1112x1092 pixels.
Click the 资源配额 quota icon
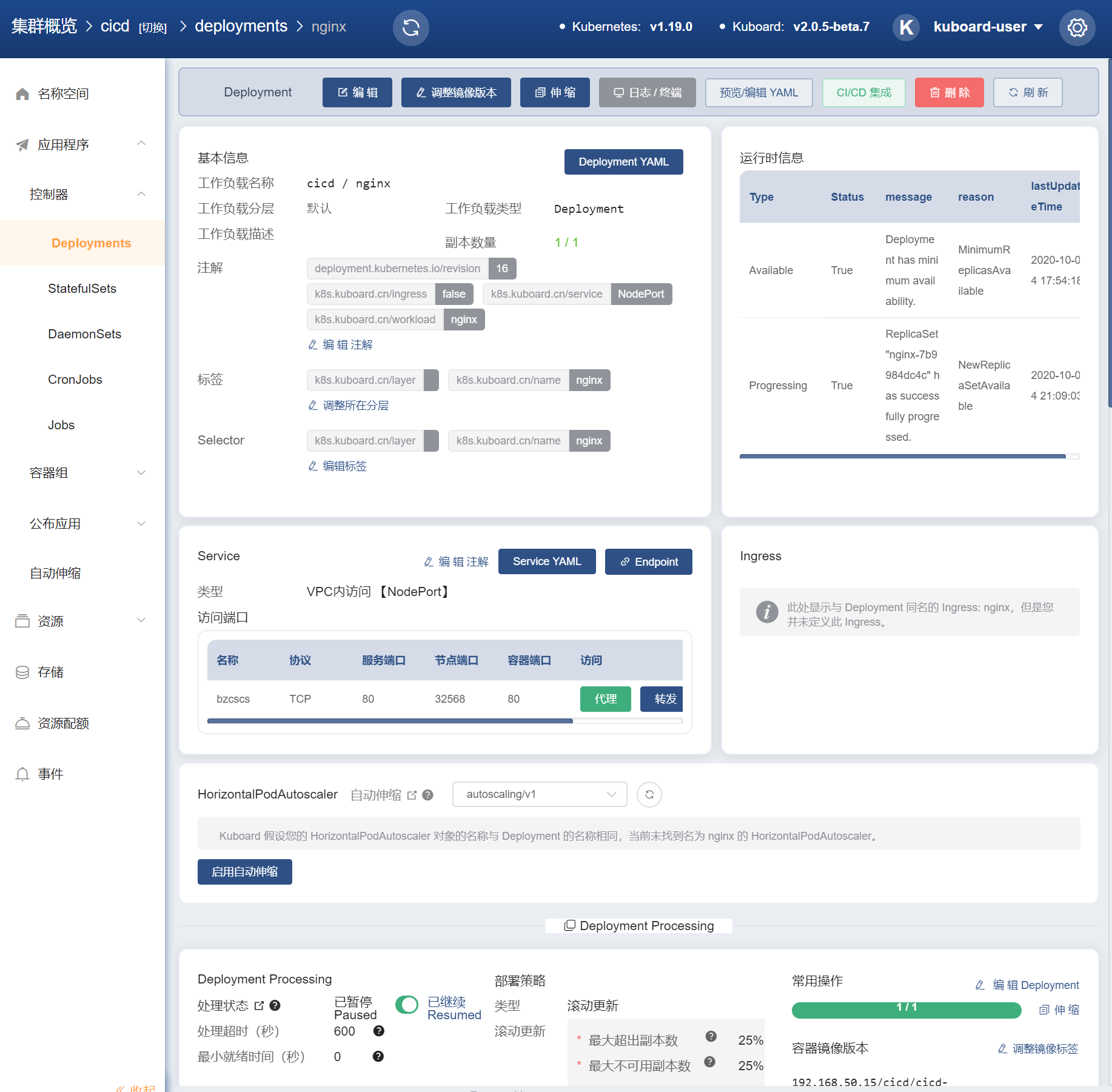22,723
